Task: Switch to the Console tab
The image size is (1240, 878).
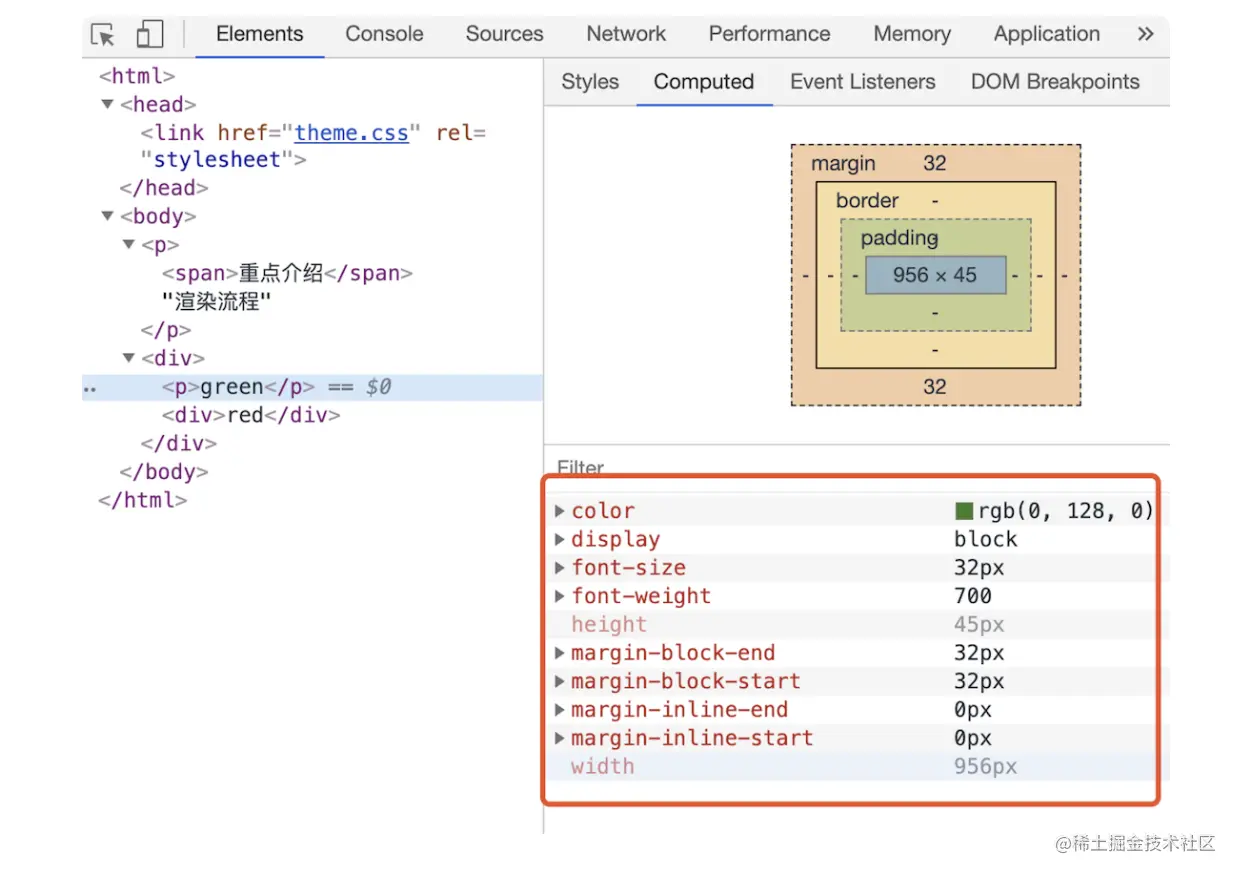Action: pyautogui.click(x=384, y=34)
